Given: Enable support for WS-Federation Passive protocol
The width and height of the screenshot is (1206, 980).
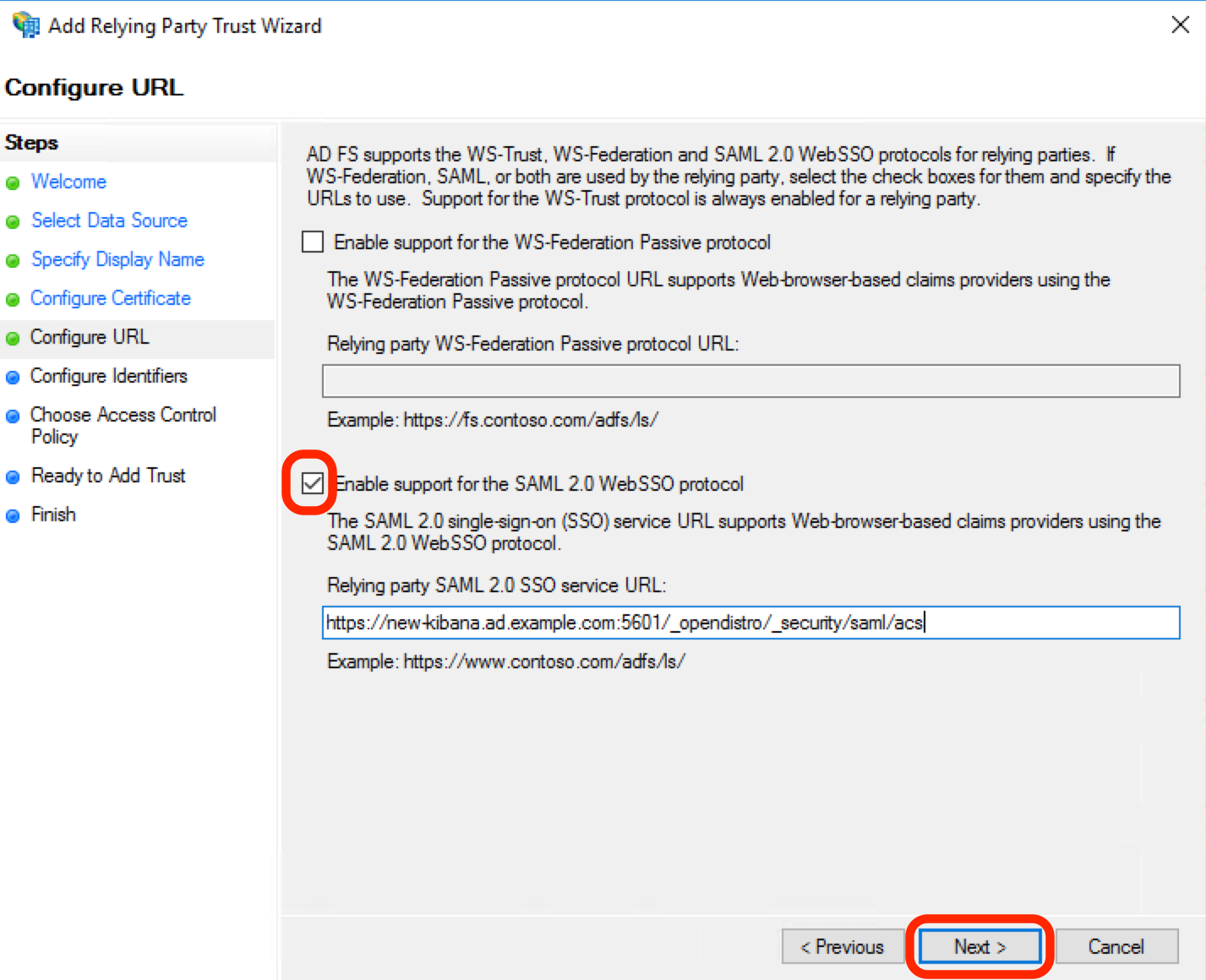Looking at the screenshot, I should (x=312, y=242).
